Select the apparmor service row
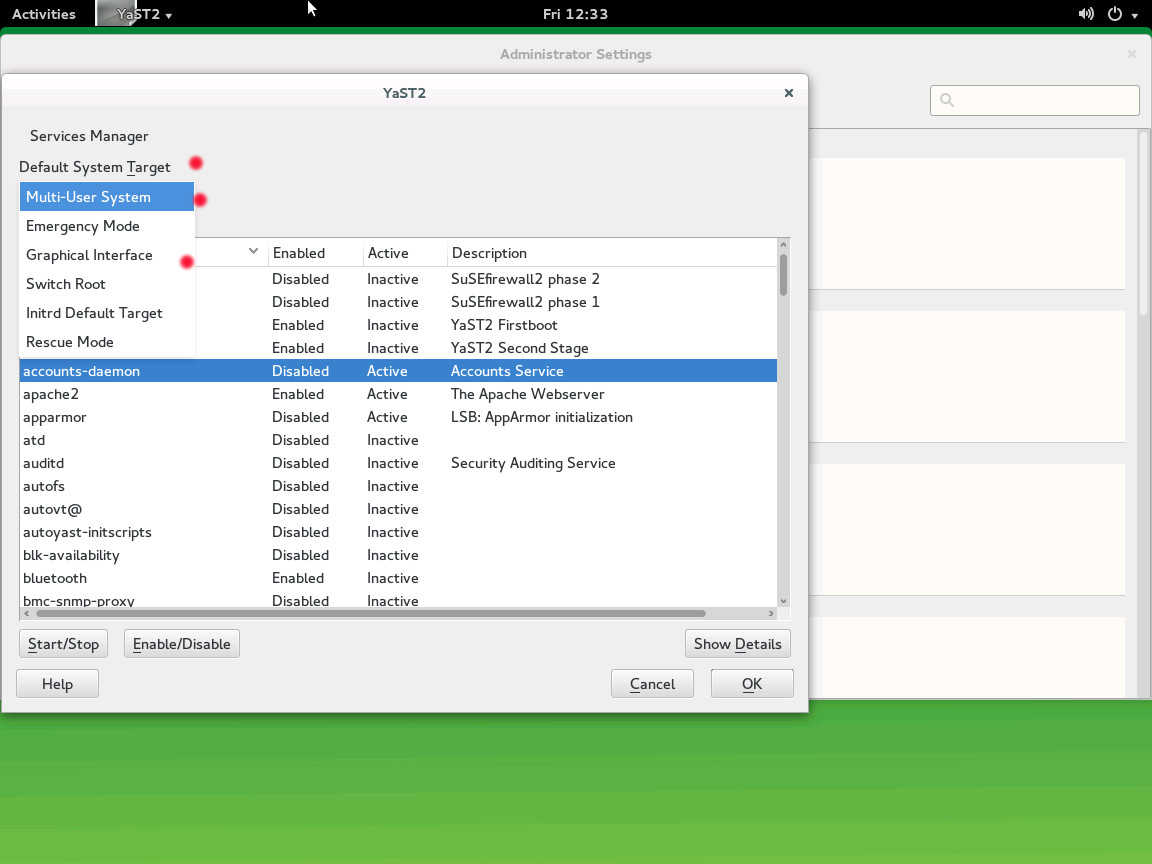This screenshot has height=864, width=1152. click(x=398, y=417)
